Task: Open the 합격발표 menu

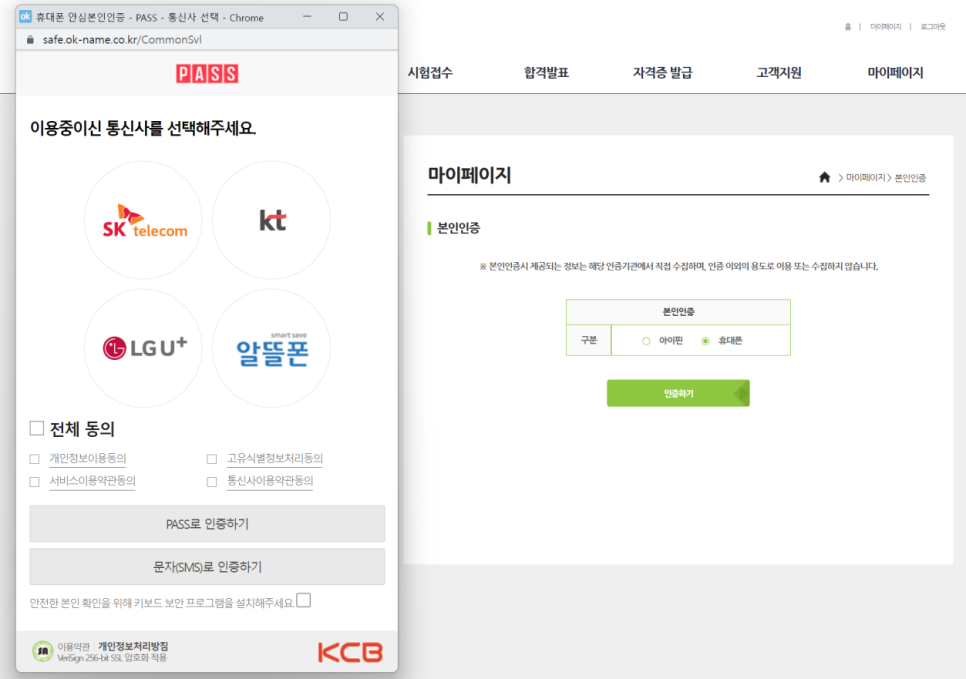Action: (x=546, y=73)
